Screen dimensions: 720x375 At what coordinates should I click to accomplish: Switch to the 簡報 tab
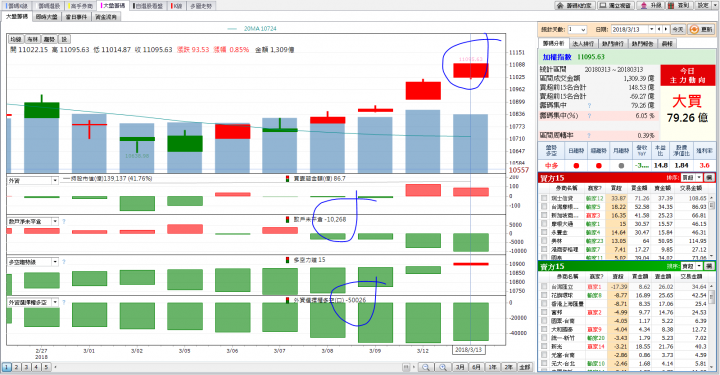pyautogui.click(x=667, y=44)
